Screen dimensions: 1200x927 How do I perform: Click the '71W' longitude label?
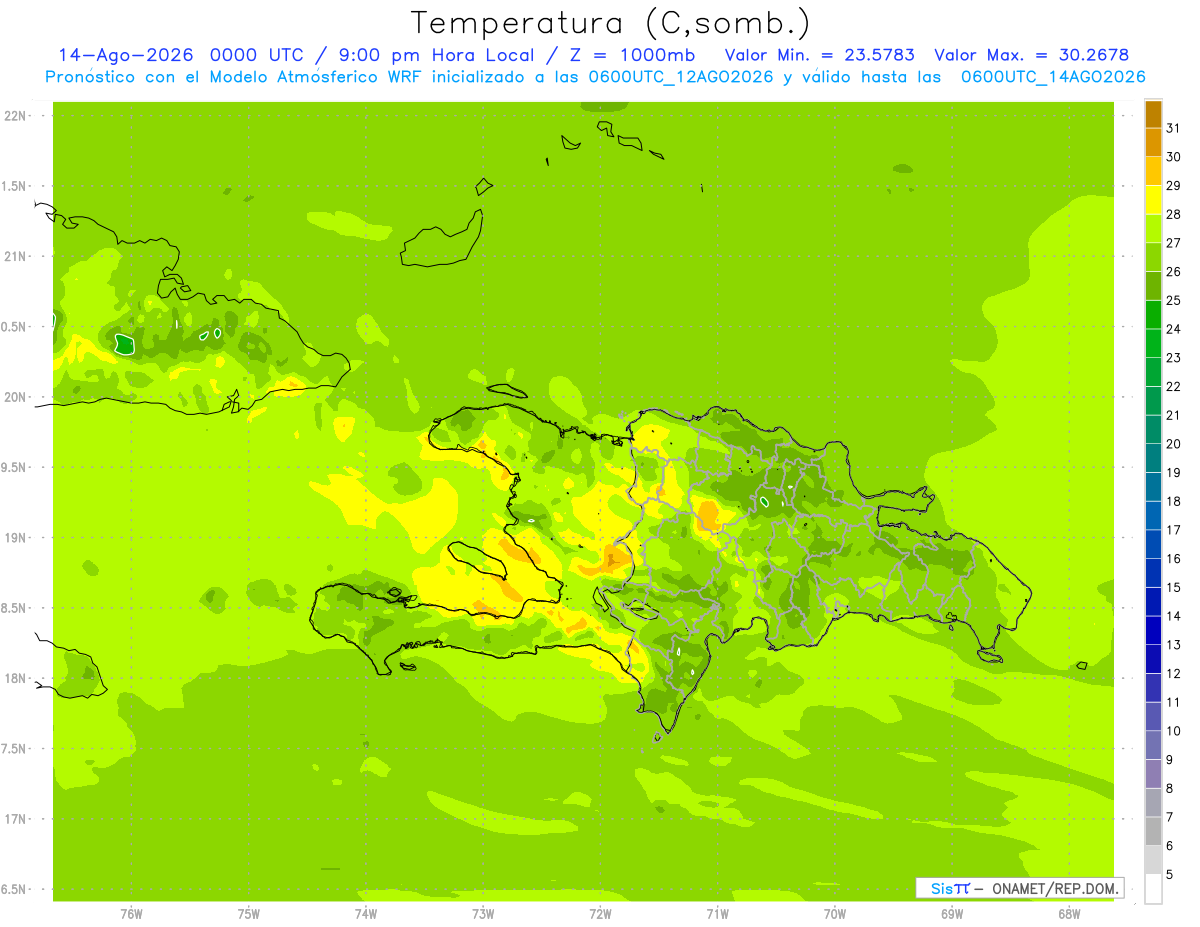click(x=717, y=914)
